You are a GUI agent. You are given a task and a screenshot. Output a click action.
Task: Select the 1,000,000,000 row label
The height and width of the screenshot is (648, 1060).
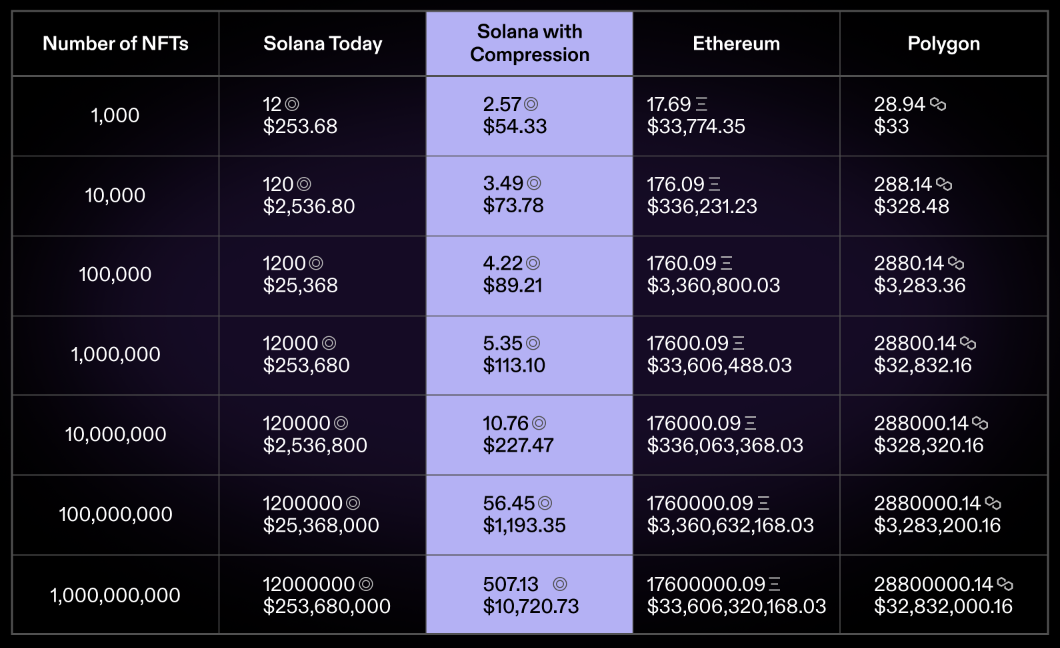[x=116, y=595]
